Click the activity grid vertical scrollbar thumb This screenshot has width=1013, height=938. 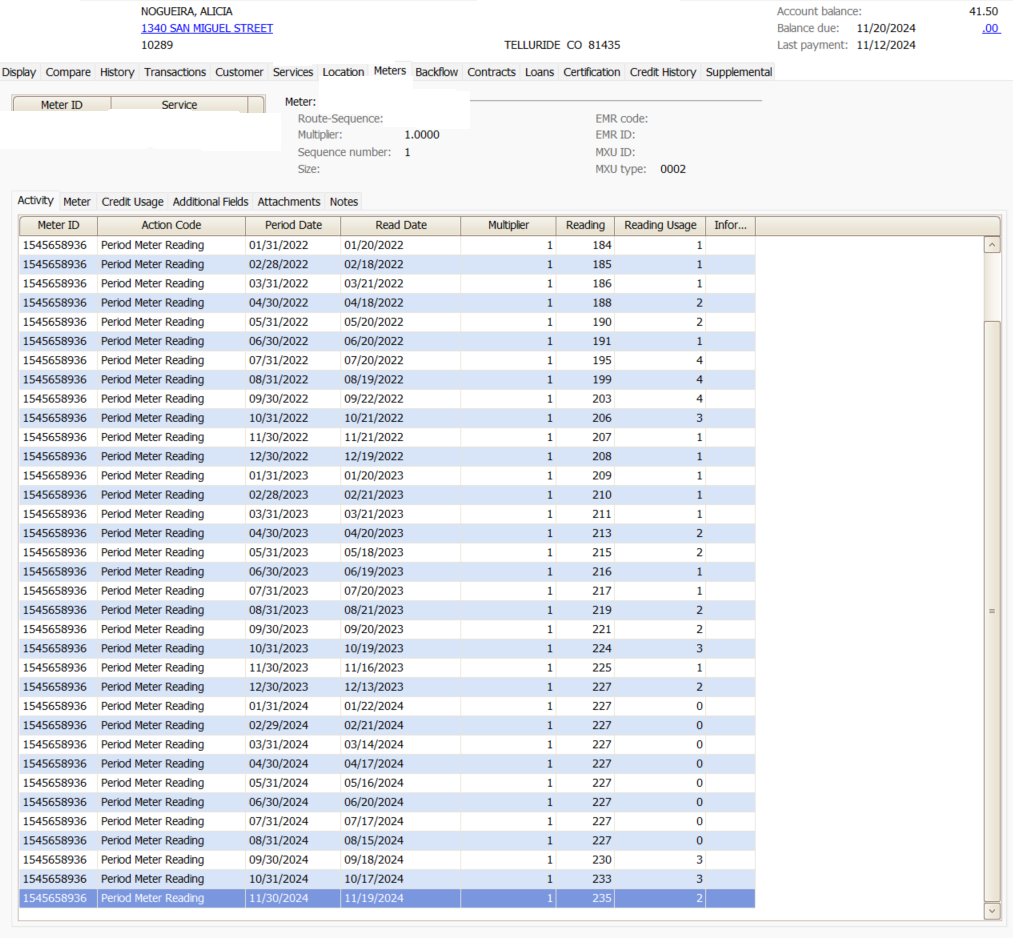tap(992, 610)
